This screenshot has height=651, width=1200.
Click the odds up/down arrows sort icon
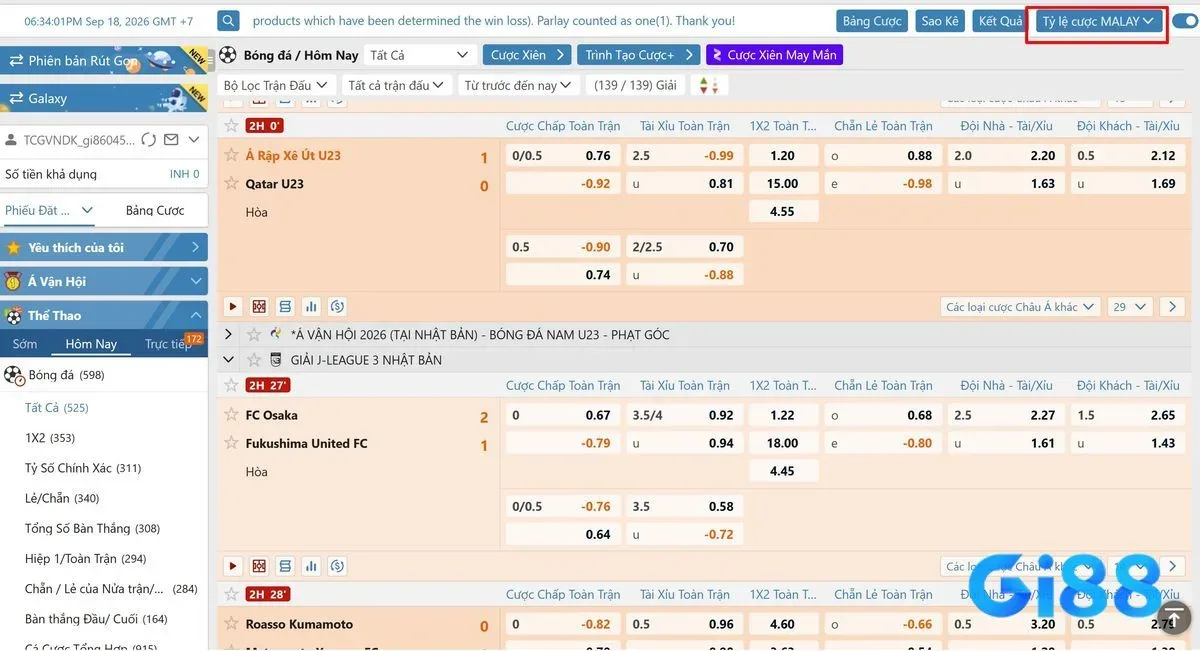tap(708, 85)
